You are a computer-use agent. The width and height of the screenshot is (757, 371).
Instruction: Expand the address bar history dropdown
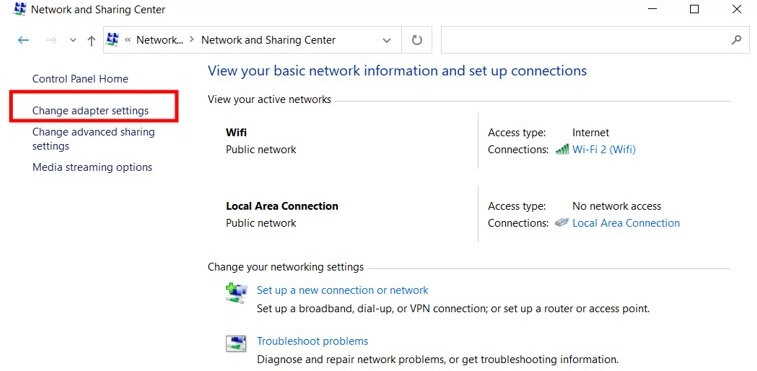387,40
